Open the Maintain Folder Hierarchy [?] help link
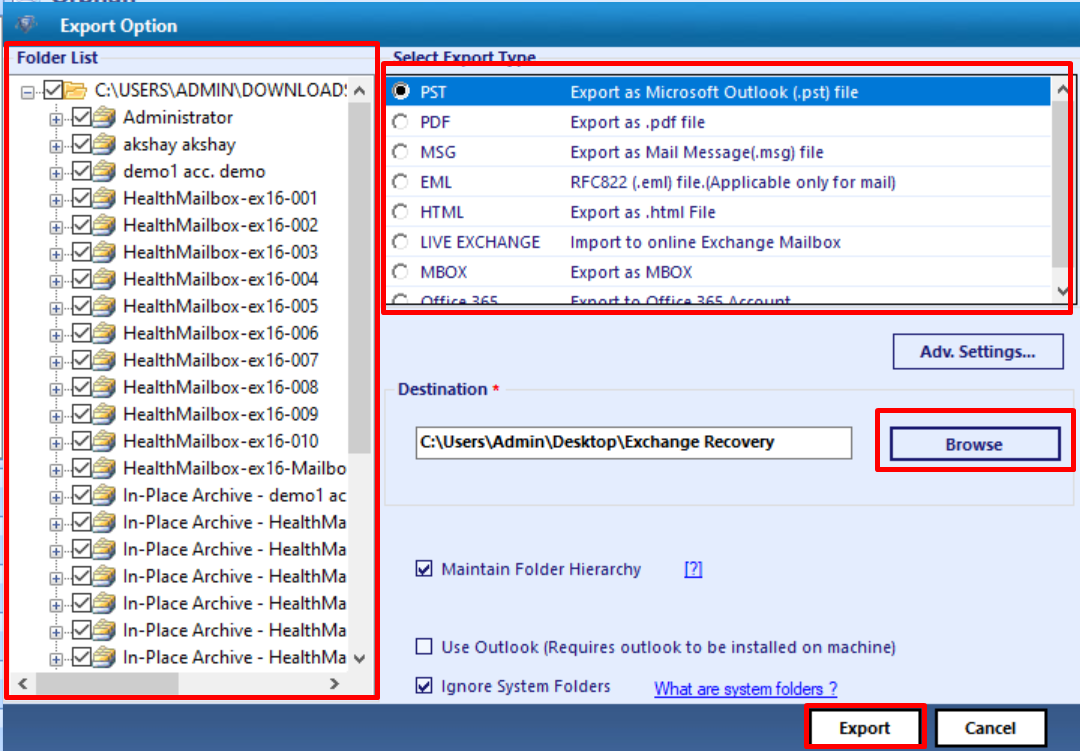 click(693, 569)
